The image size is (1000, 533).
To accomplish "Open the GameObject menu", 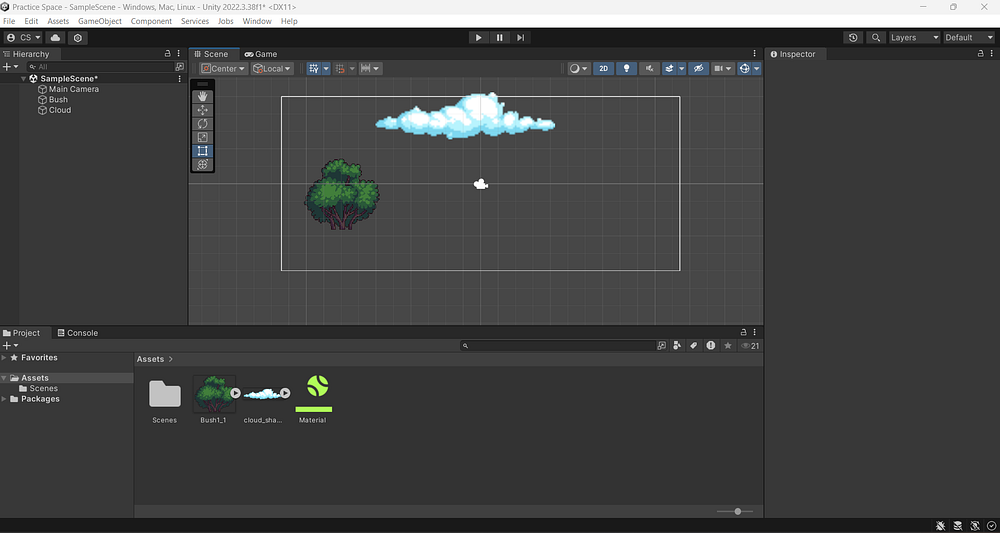I will pos(100,21).
